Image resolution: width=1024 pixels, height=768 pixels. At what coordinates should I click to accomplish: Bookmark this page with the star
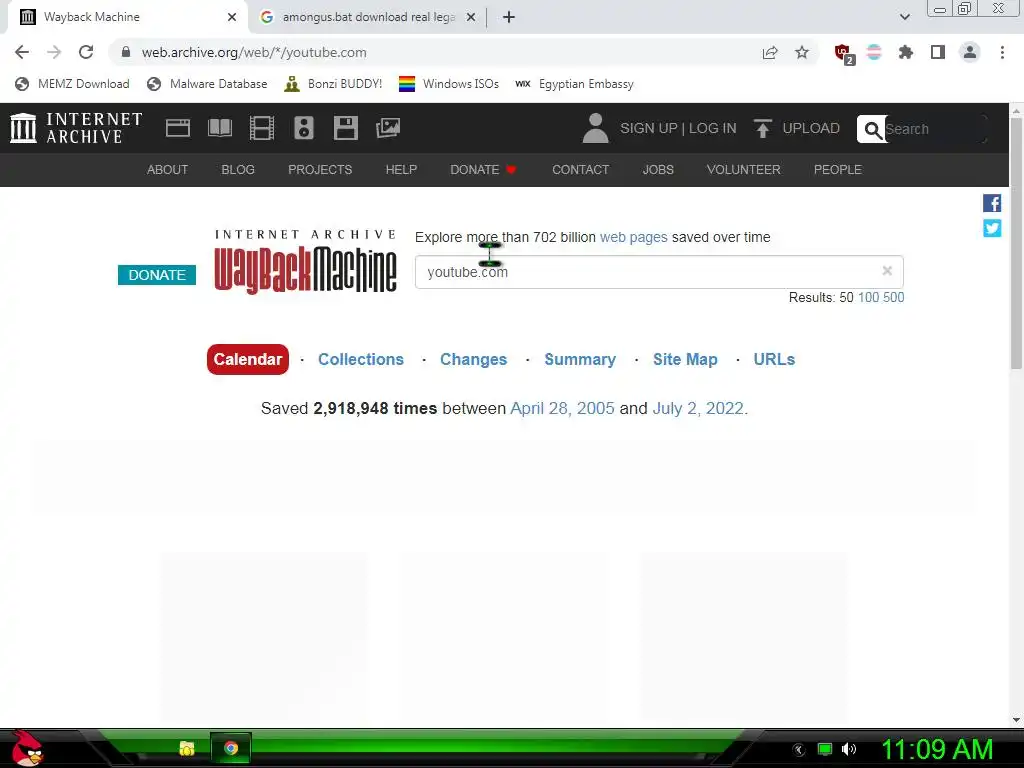[x=802, y=52]
